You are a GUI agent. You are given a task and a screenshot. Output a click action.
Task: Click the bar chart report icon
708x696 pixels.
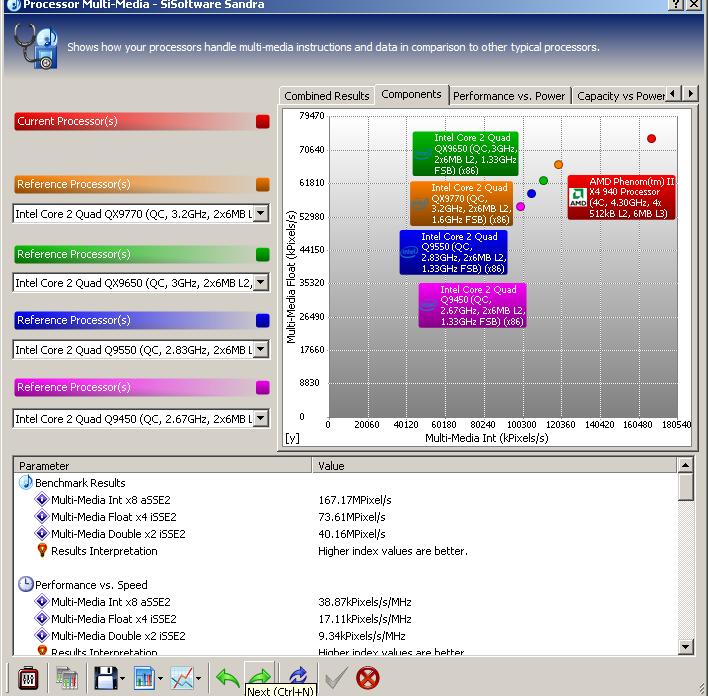pos(144,678)
